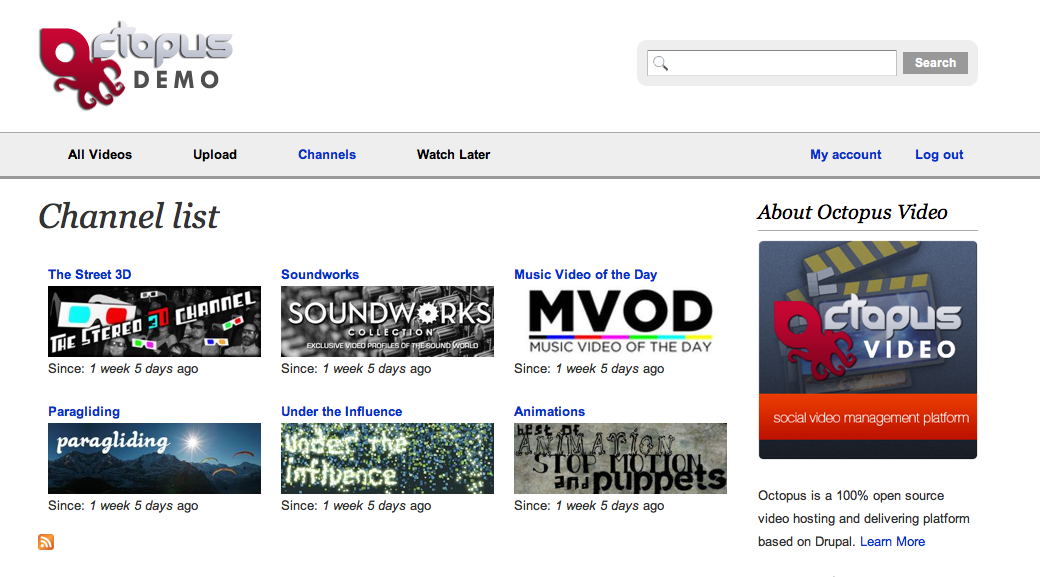
Task: Open My account link
Action: [x=845, y=155]
